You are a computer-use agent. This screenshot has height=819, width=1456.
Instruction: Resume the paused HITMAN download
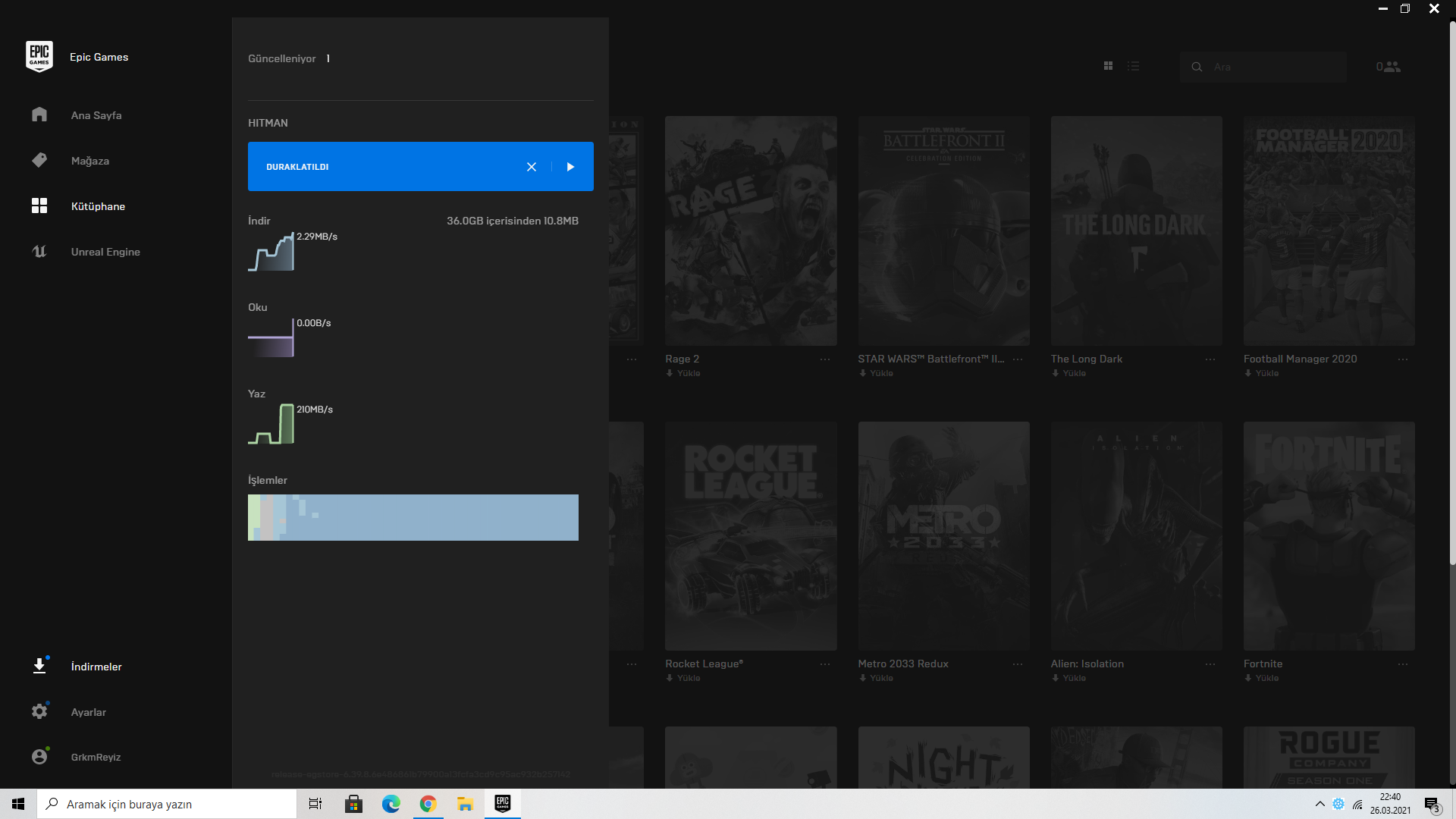pos(570,167)
